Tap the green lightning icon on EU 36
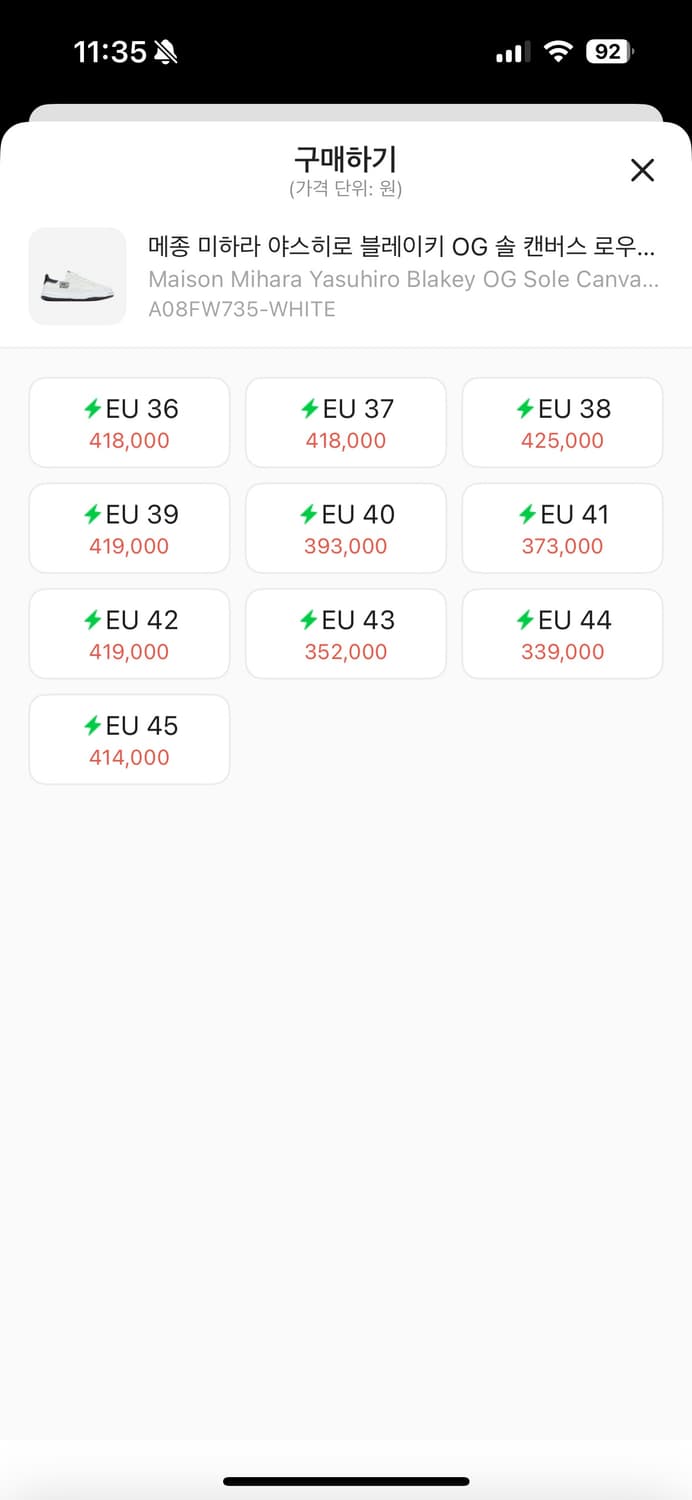The width and height of the screenshot is (692, 1500). pos(93,408)
